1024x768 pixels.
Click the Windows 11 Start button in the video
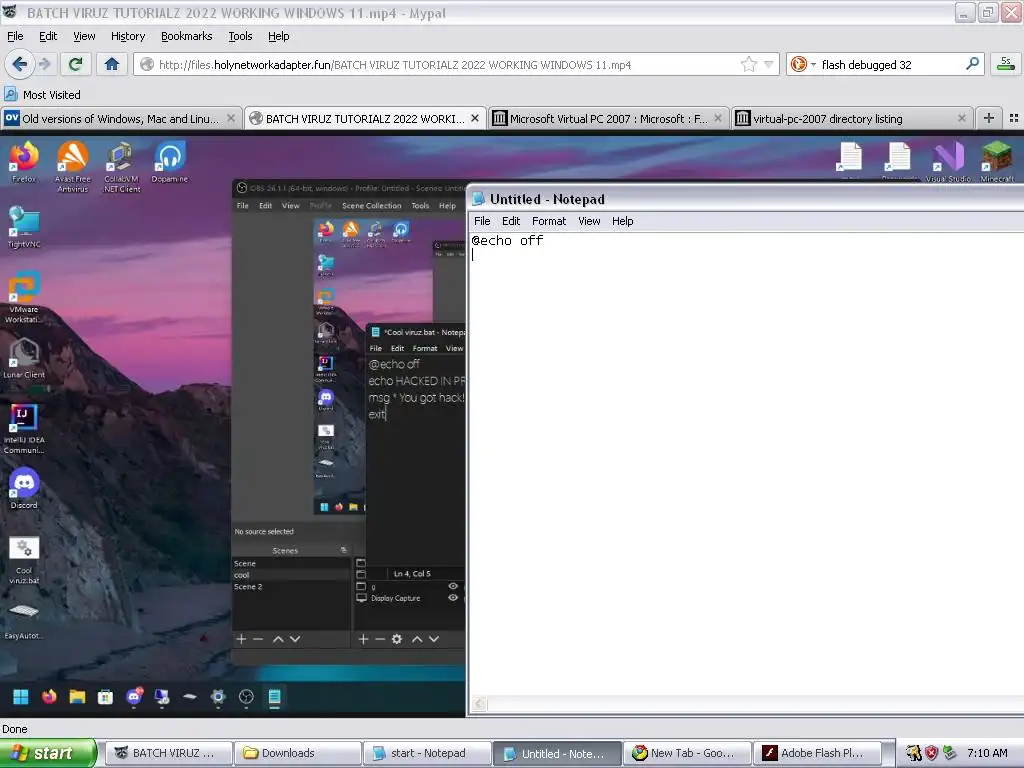21,697
